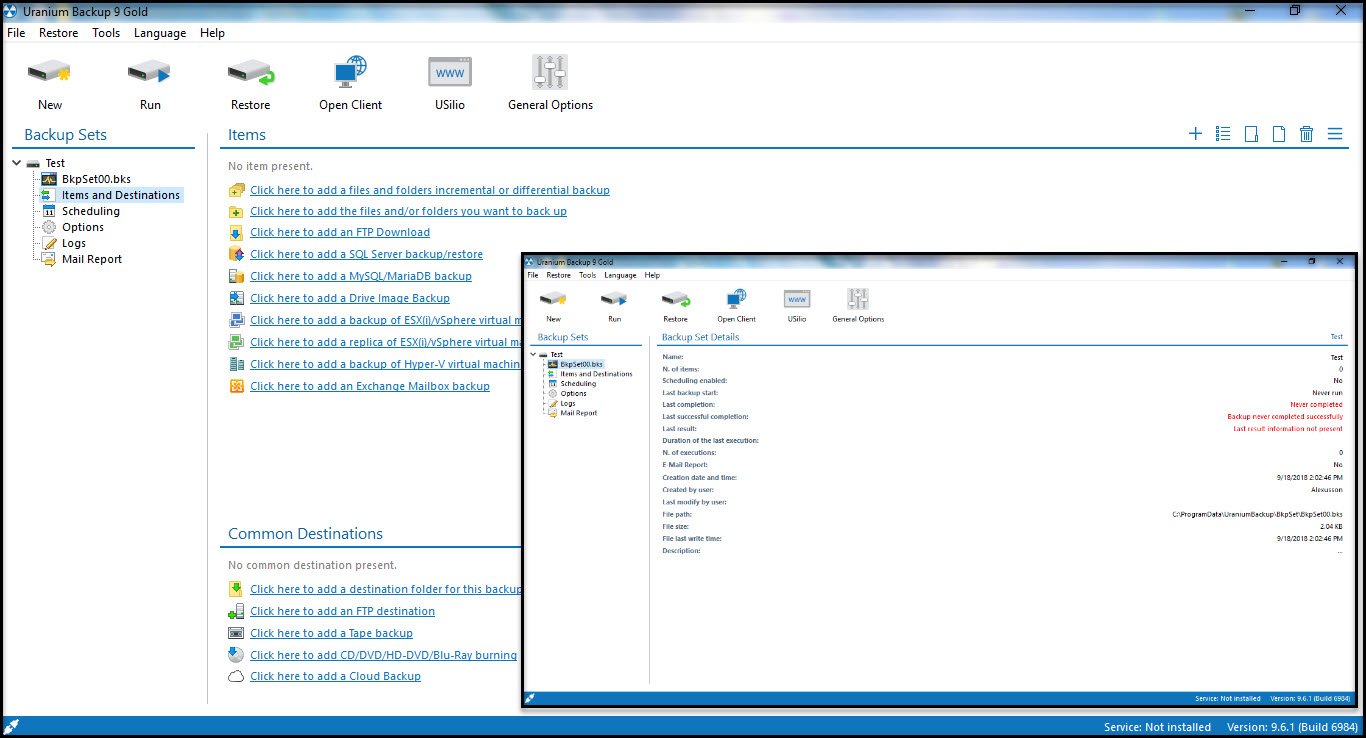Open the File menu in main window

tap(16, 33)
